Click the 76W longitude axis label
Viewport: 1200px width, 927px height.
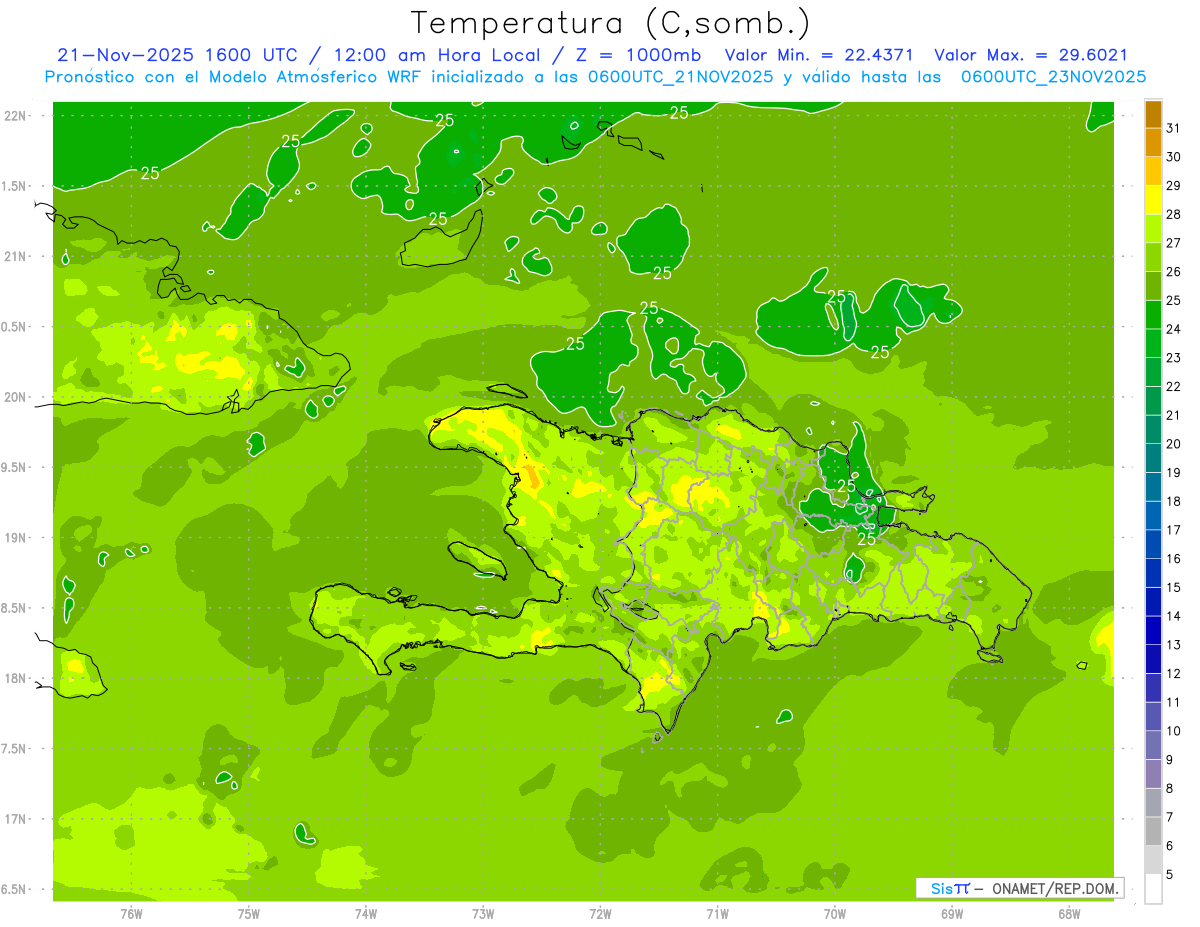point(131,914)
